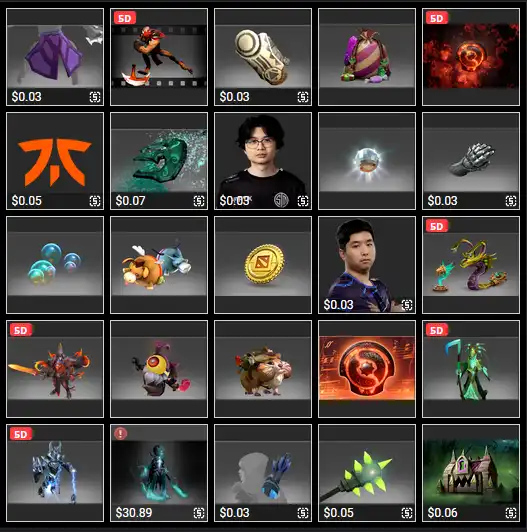
Task: Click the 5D badge on the fiery Aegis item
Action: click(x=437, y=18)
